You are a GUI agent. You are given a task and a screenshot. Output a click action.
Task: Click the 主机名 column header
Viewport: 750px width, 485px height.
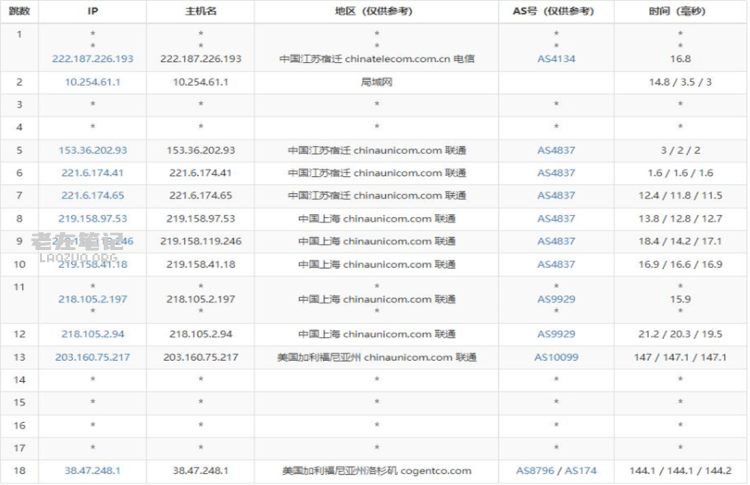(200, 12)
